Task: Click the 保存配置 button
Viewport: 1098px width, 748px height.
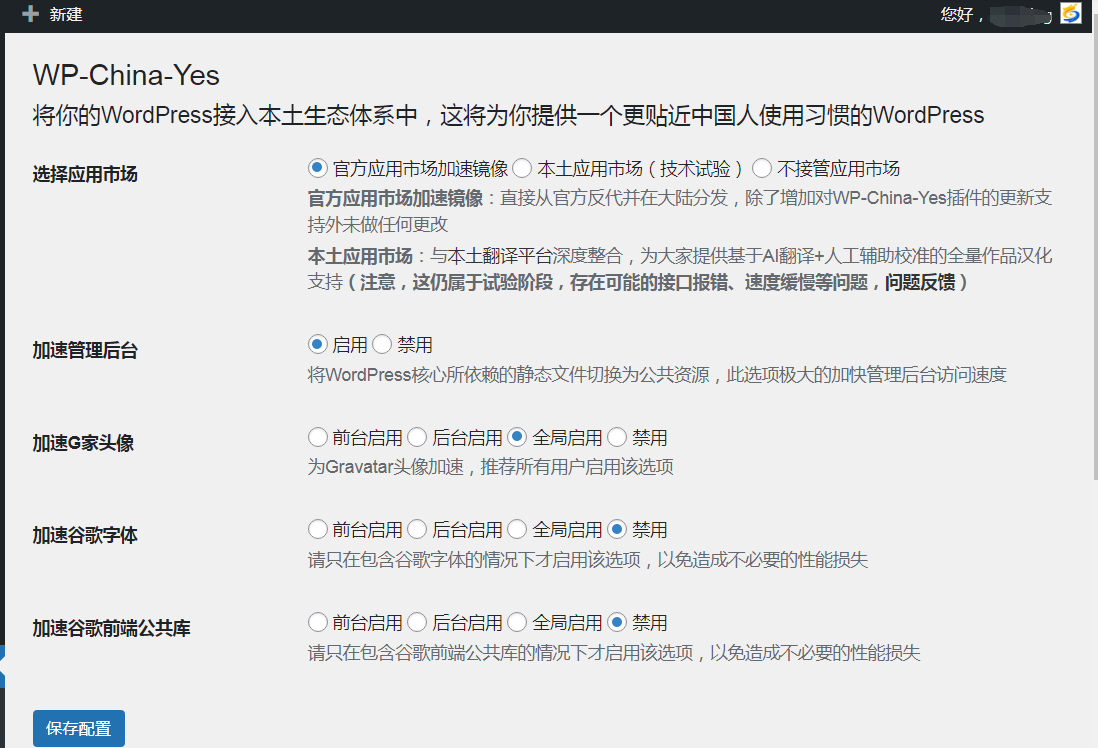Action: (78, 728)
